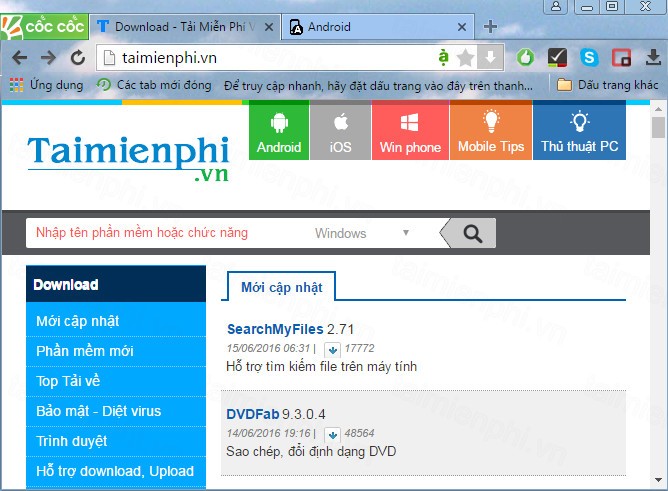Open the green shield extension icon

(525, 57)
